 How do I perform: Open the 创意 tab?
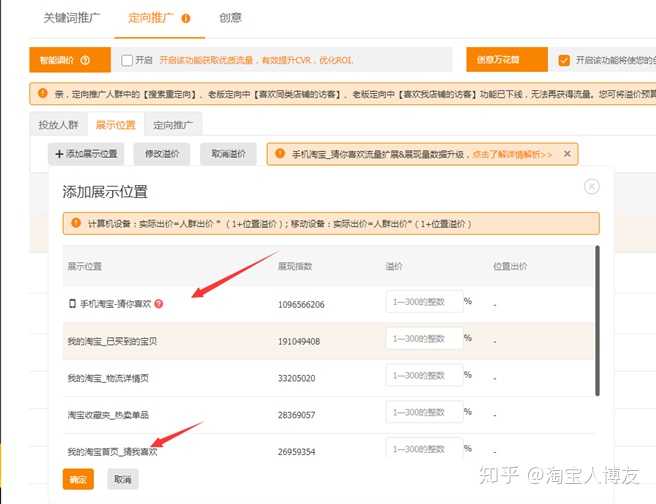[x=230, y=18]
